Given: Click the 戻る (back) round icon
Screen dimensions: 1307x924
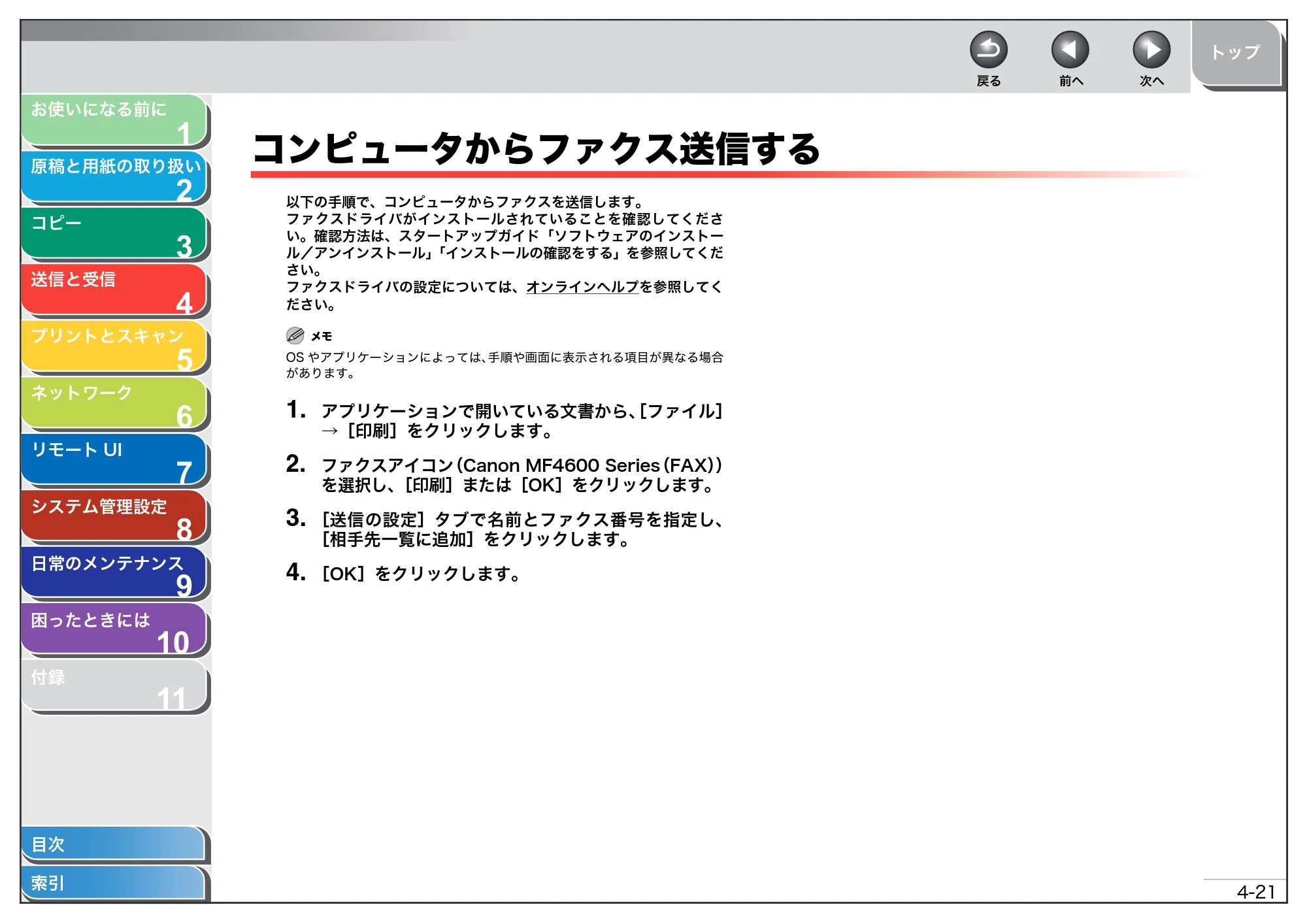Looking at the screenshot, I should click(988, 50).
